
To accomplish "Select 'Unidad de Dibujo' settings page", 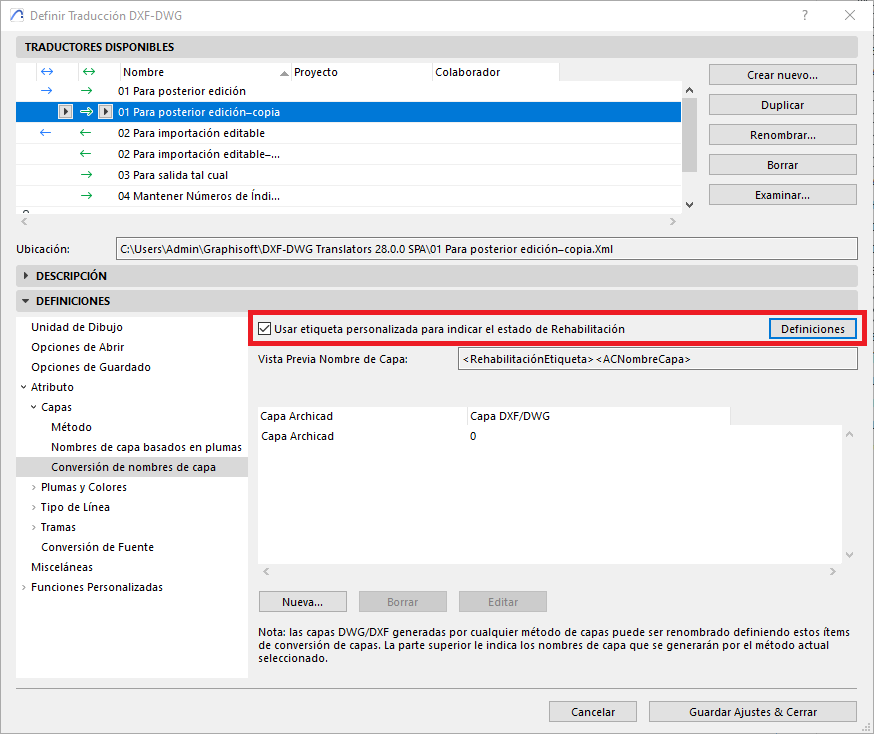I will (77, 327).
